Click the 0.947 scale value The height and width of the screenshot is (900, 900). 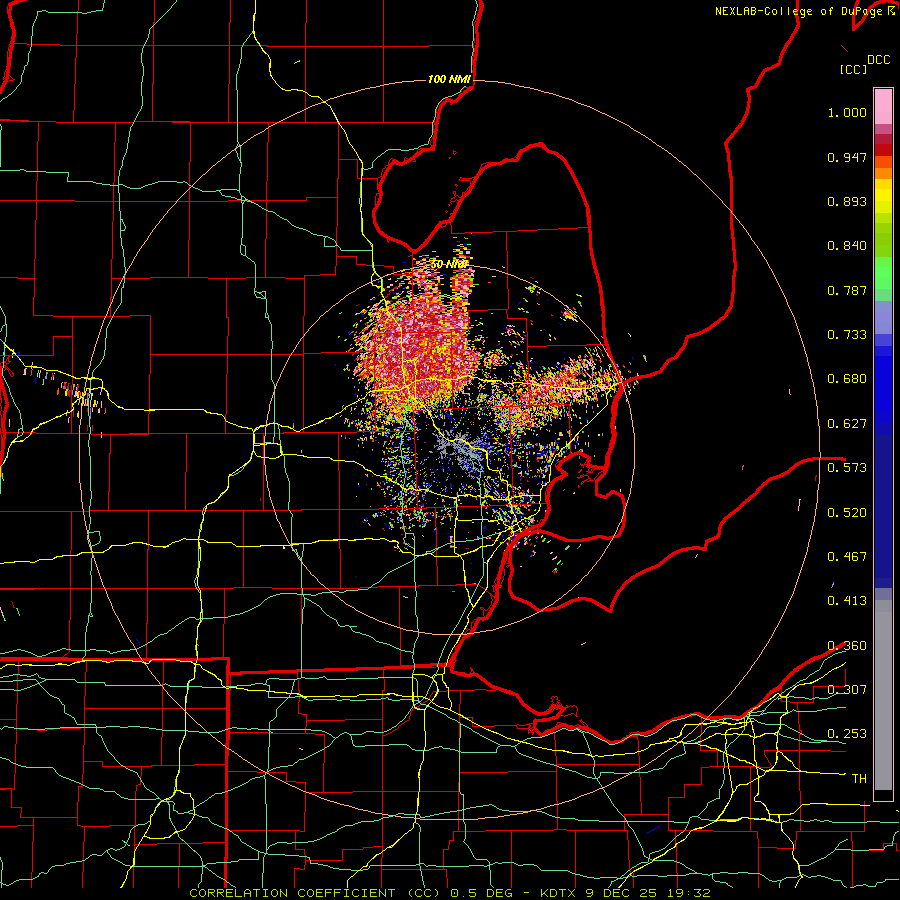tap(847, 157)
